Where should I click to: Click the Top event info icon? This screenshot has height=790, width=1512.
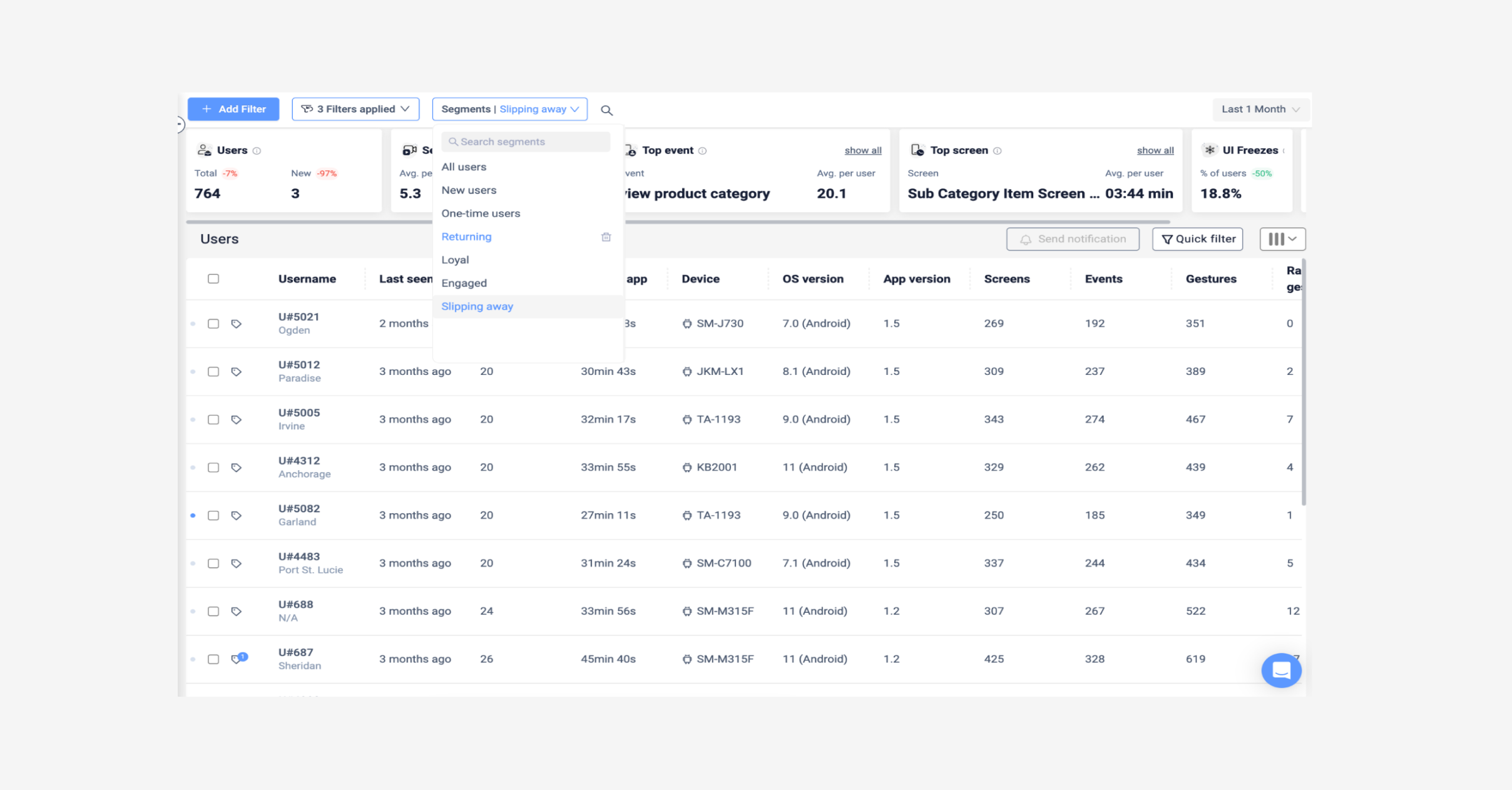click(x=703, y=150)
